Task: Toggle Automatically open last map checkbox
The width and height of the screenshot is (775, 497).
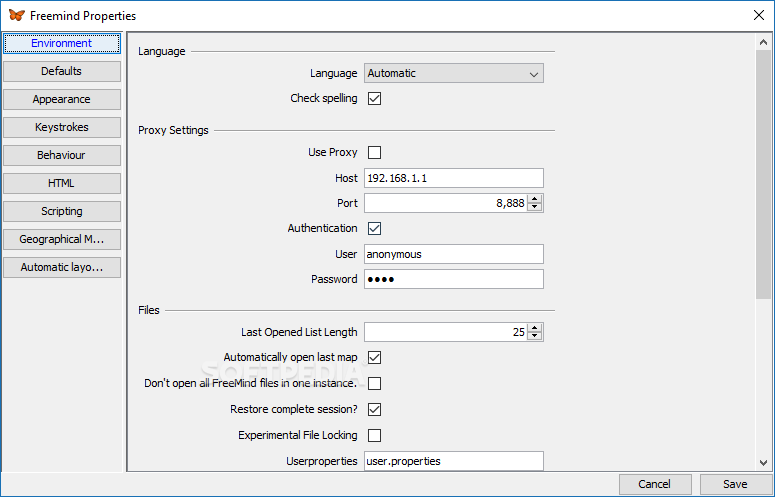Action: [375, 357]
